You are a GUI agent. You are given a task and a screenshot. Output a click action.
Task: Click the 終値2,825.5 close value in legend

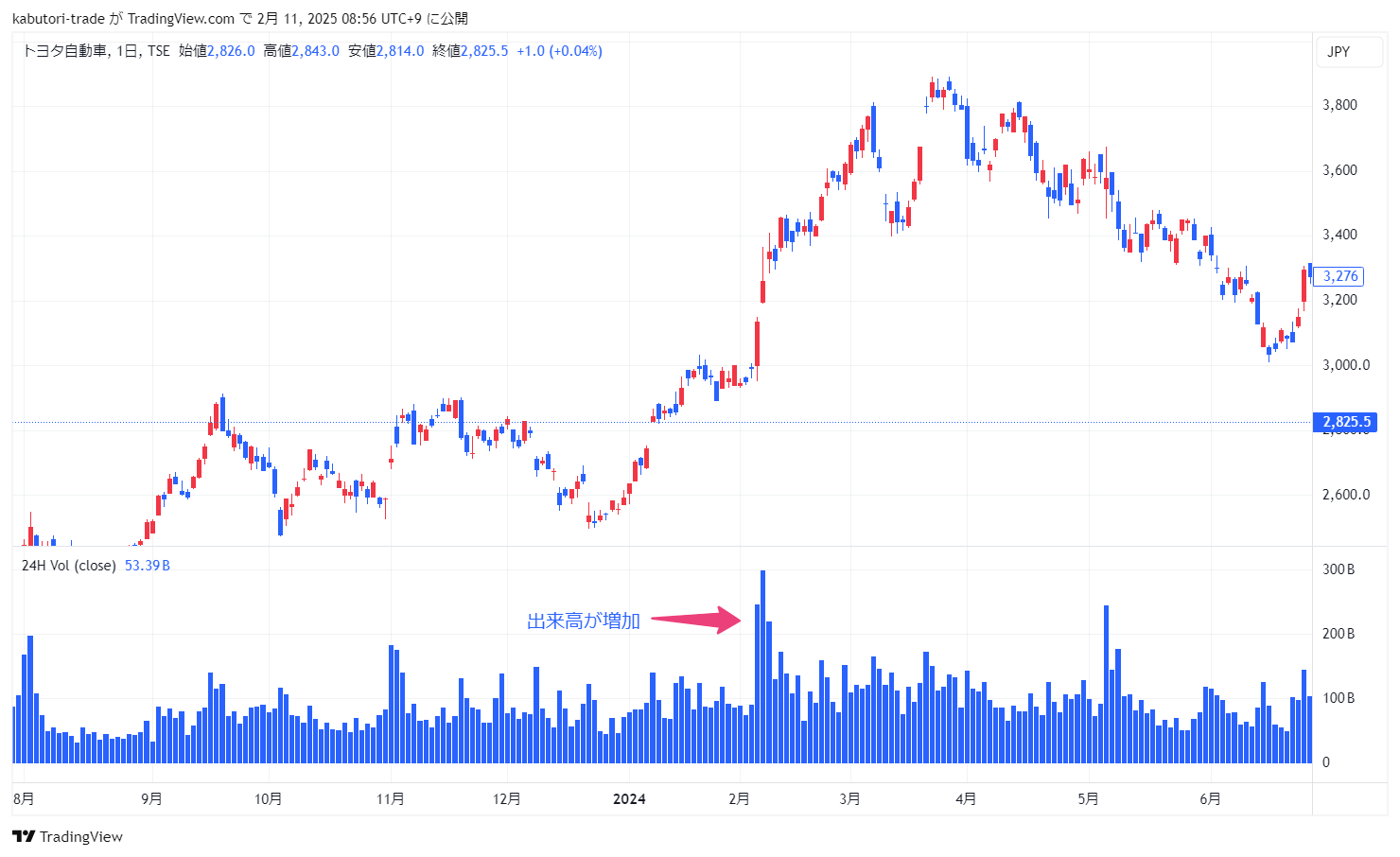[x=470, y=51]
